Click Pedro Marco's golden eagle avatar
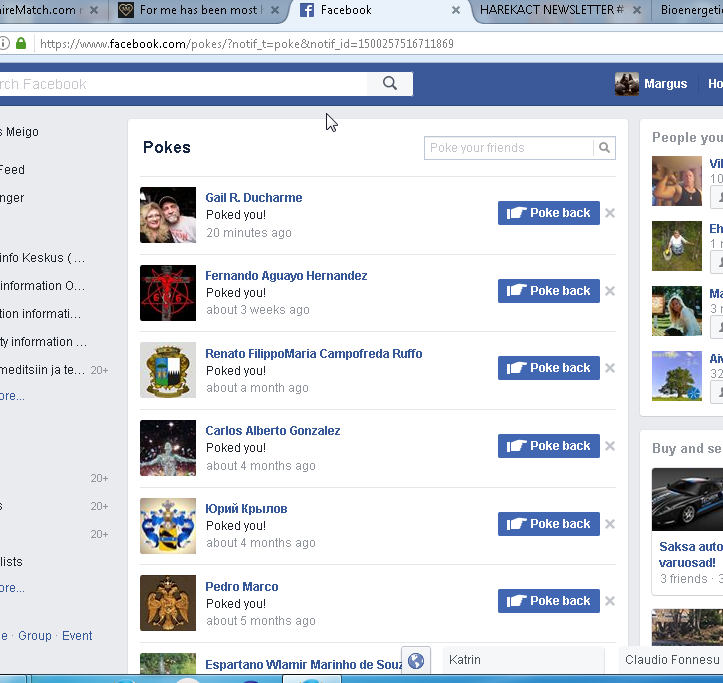 pyautogui.click(x=168, y=603)
